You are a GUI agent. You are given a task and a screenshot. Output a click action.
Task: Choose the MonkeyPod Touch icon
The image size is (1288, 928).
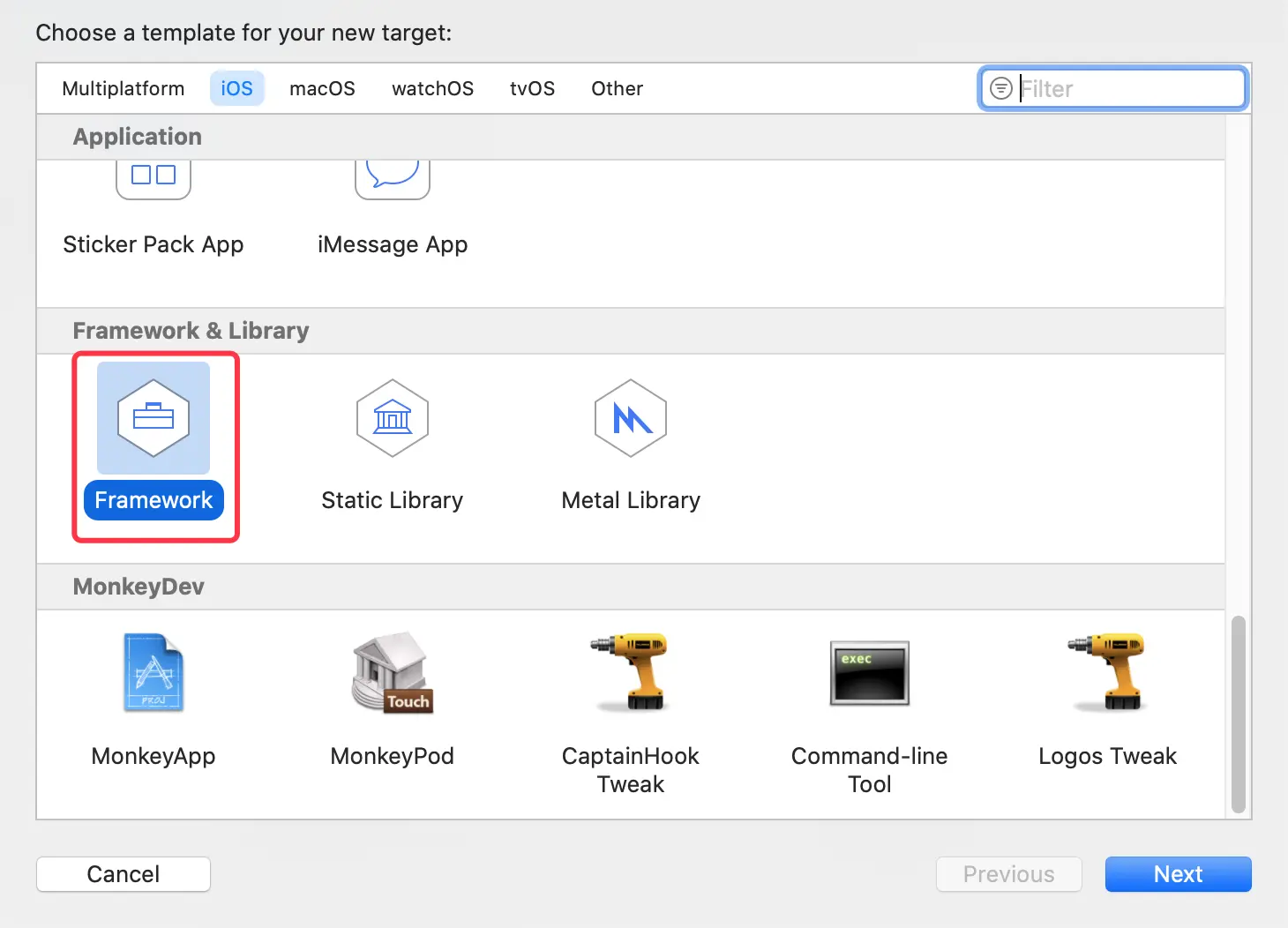[x=393, y=673]
